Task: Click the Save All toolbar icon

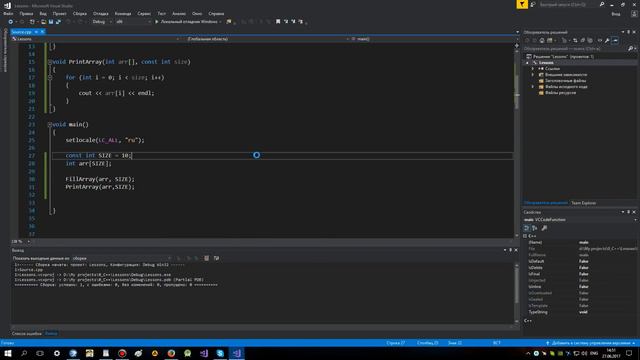Action: 58,22
